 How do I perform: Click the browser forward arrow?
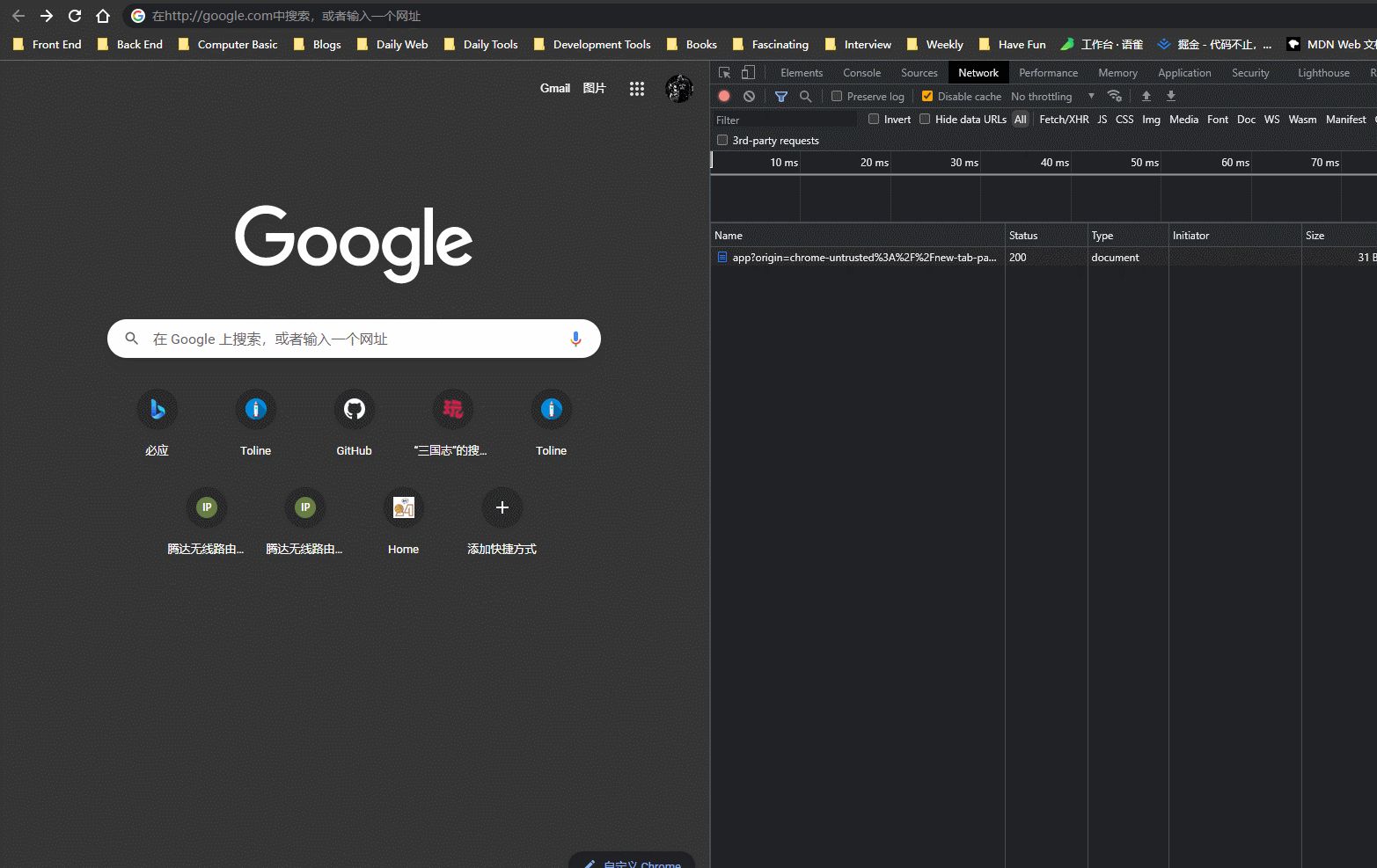pos(47,16)
